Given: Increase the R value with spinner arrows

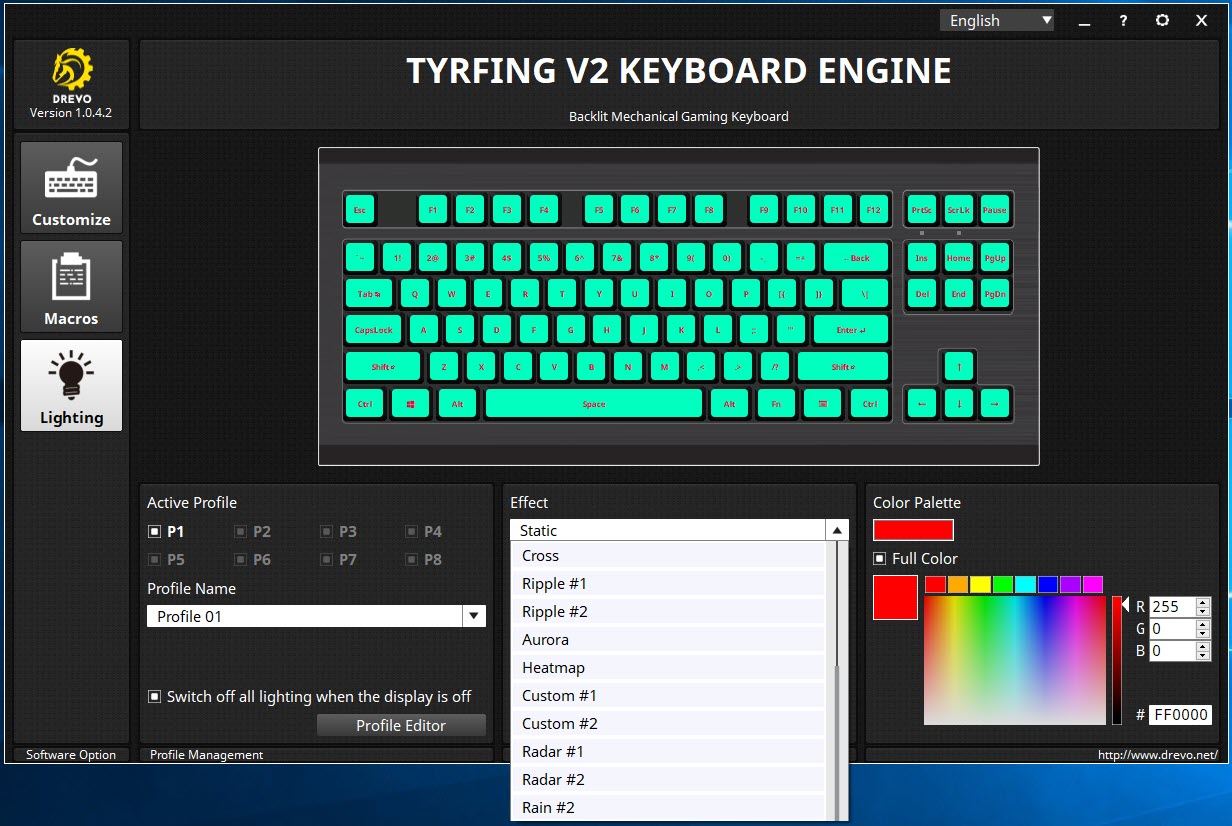Looking at the screenshot, I should click(x=1203, y=602).
